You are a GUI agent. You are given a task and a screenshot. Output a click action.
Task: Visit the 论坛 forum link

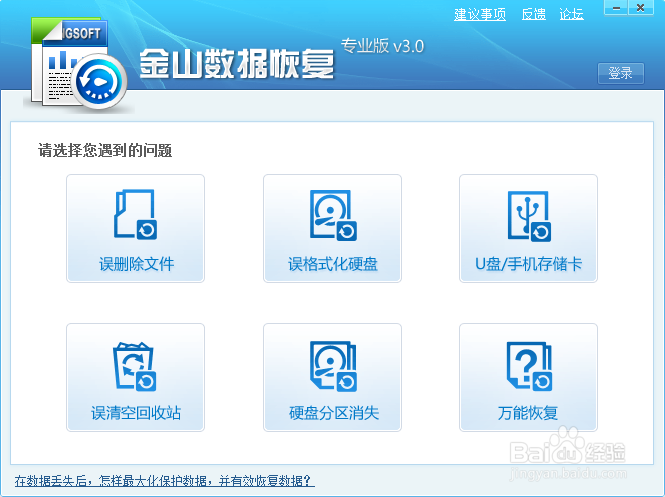(571, 14)
